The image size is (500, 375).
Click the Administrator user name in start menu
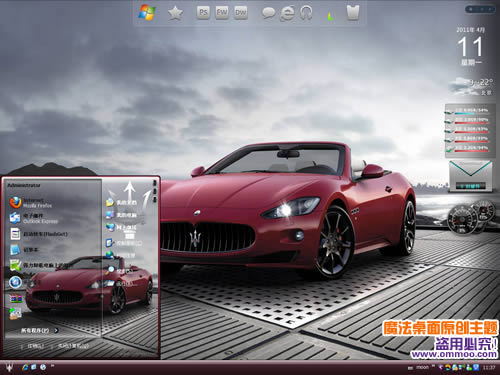pyautogui.click(x=24, y=185)
